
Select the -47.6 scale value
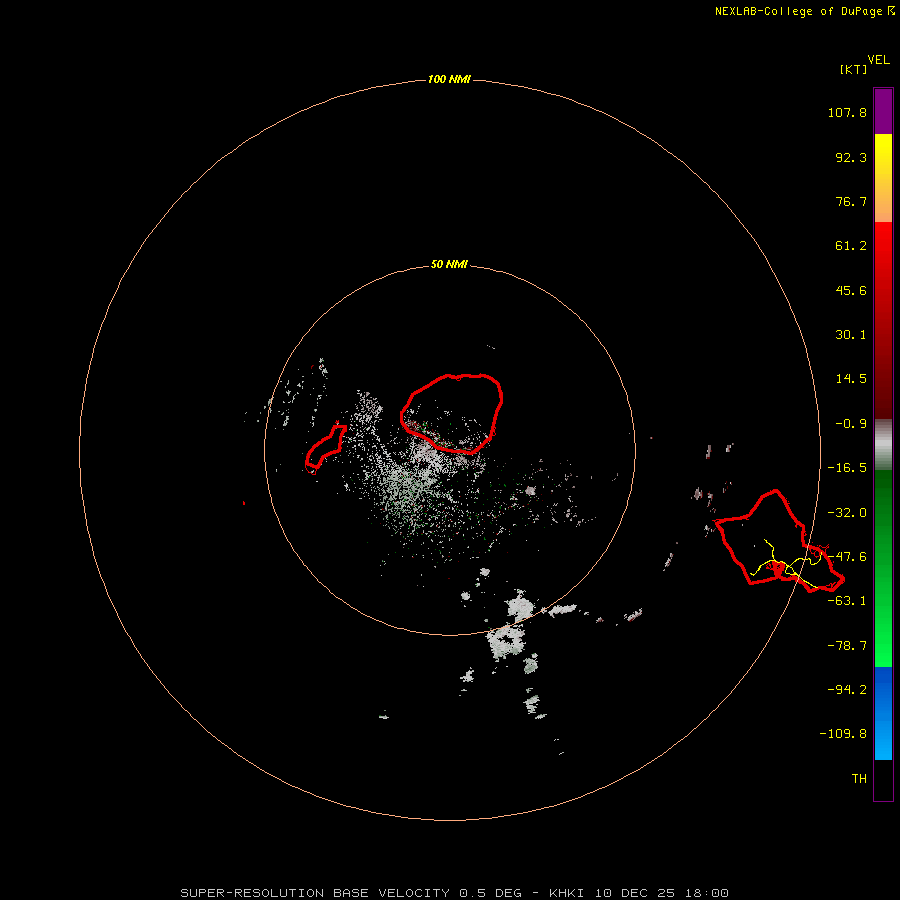coord(847,557)
